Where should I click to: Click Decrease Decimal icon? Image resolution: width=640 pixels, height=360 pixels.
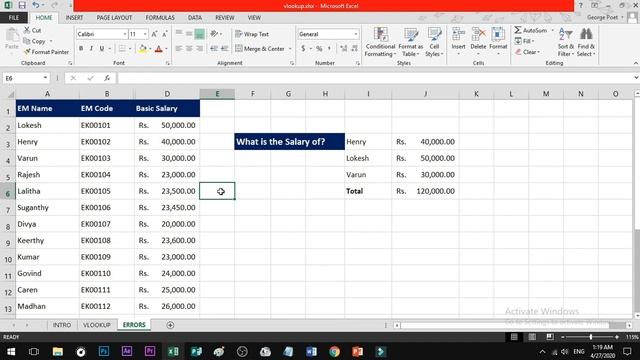(x=354, y=49)
